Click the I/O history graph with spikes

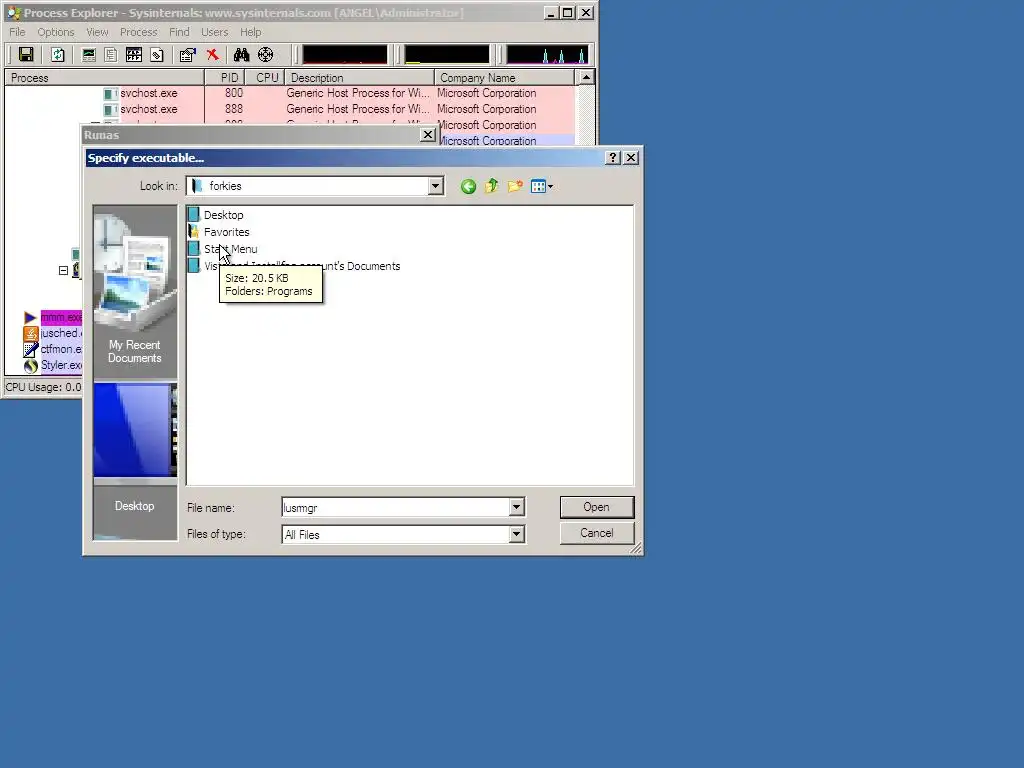(547, 55)
